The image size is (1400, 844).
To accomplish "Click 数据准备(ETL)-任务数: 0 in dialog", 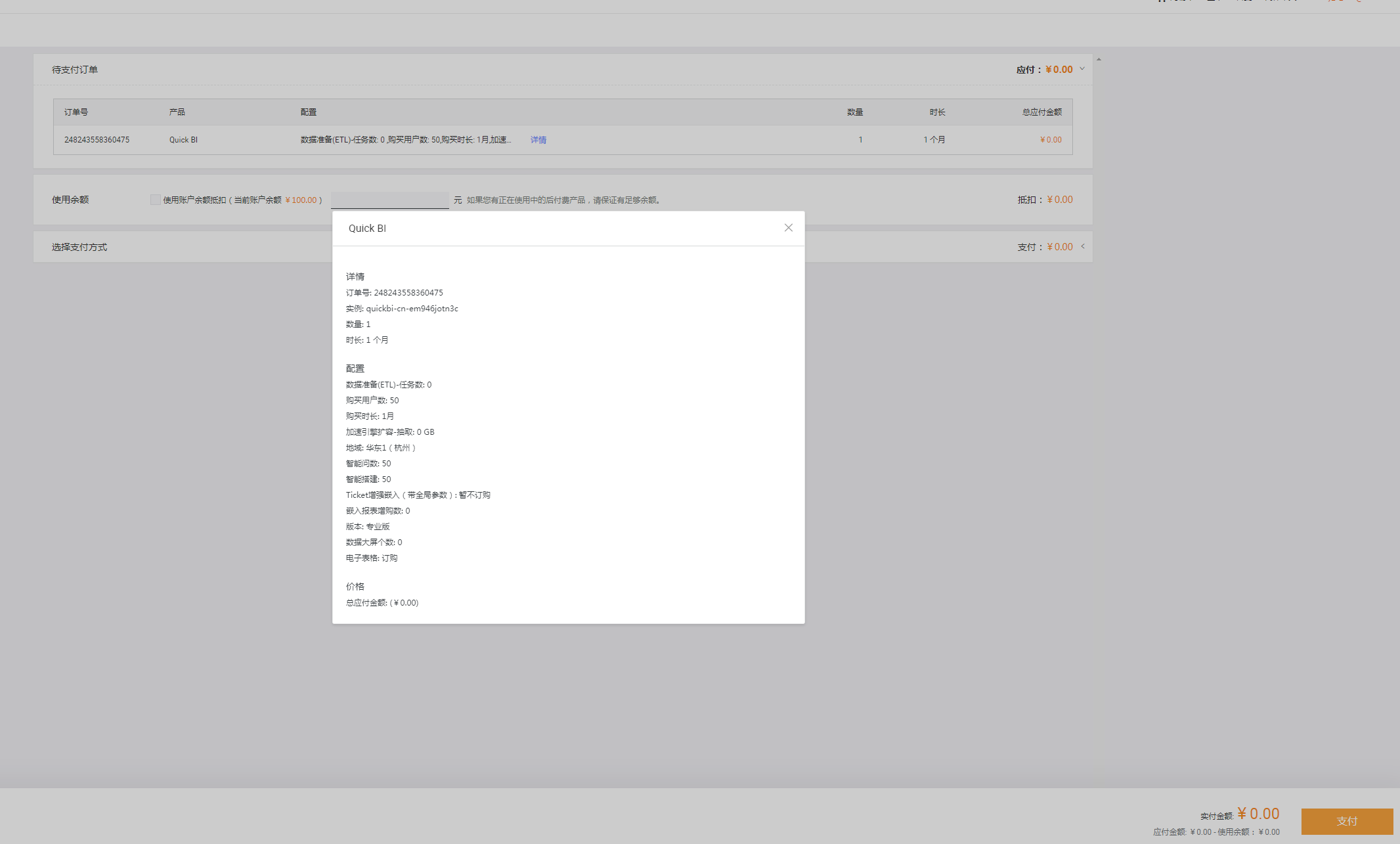I will coord(389,385).
